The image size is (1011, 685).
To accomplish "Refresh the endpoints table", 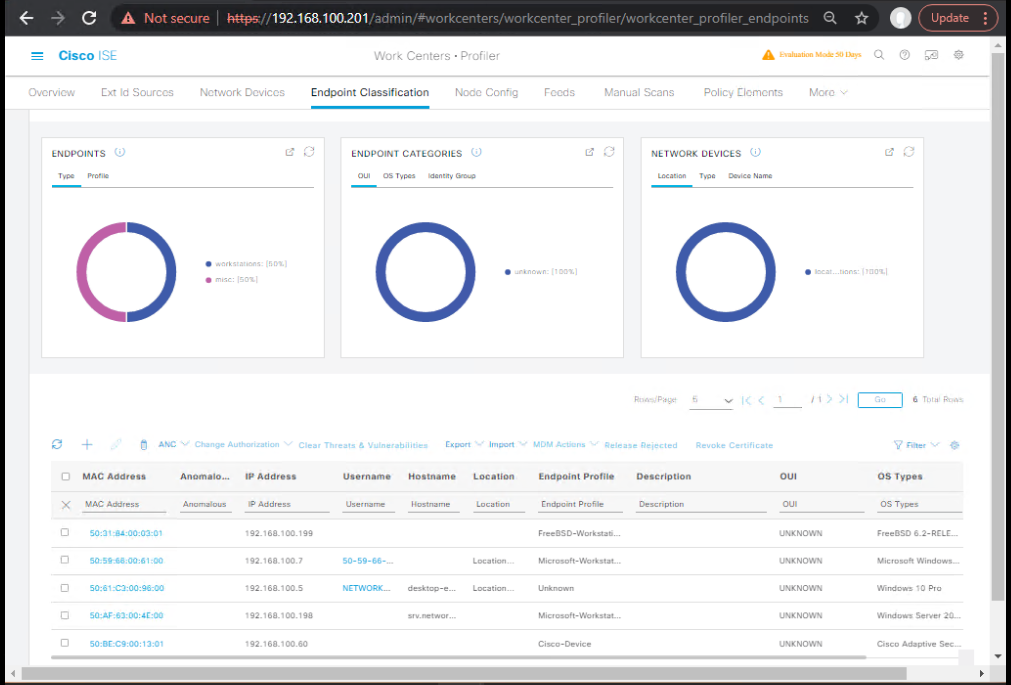I will point(57,445).
